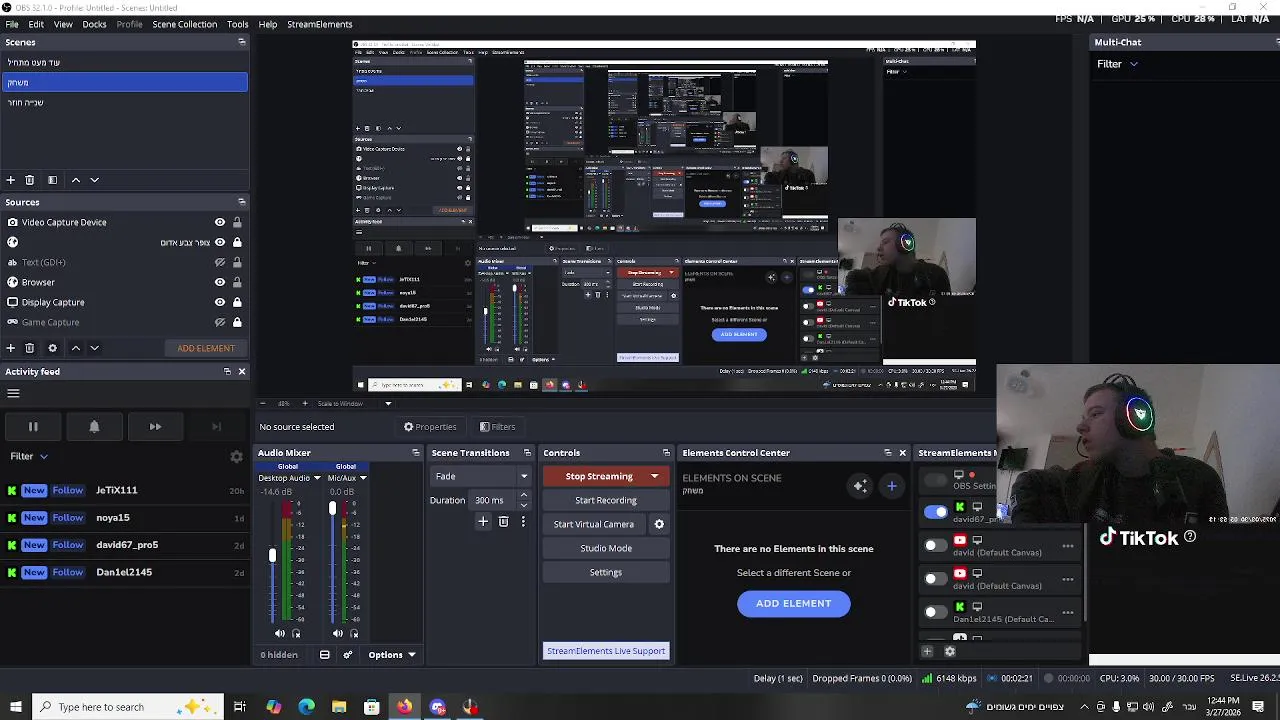
Task: Open StreamElements menu
Action: point(320,24)
